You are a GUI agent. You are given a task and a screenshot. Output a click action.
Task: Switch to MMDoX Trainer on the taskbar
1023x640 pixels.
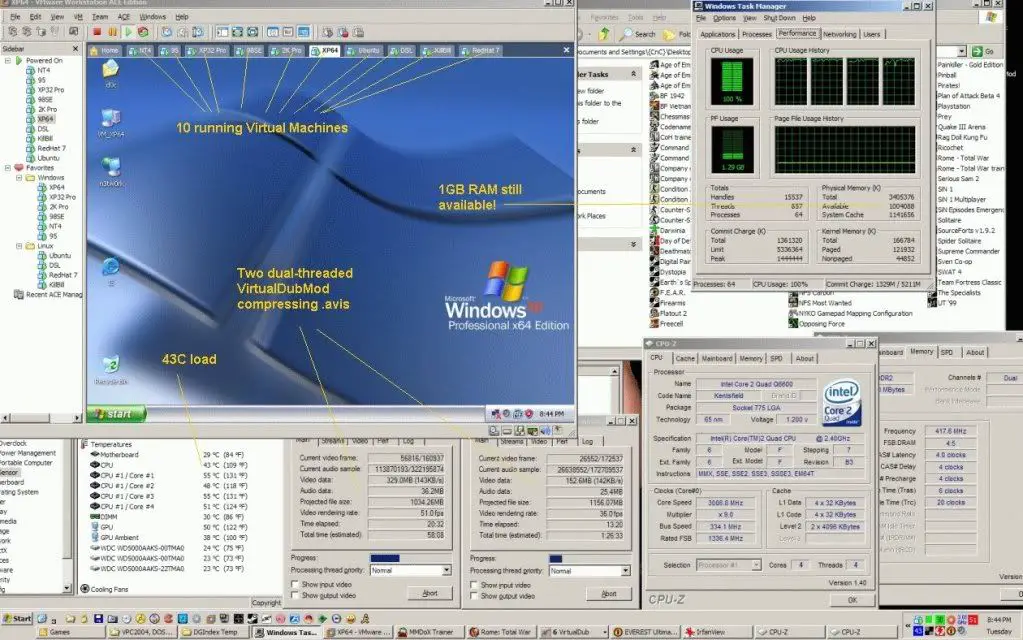[429, 632]
